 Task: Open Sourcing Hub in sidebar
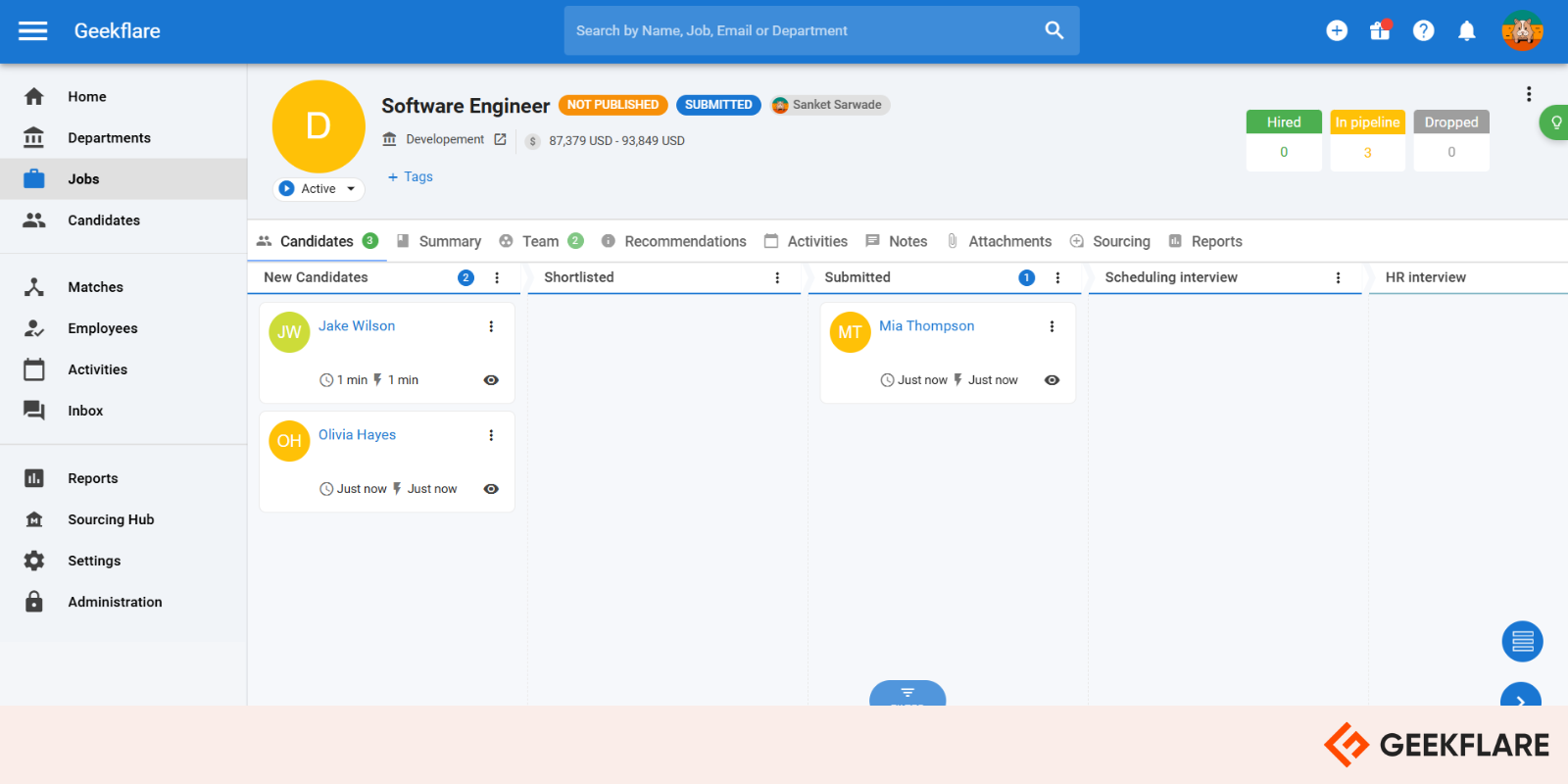pos(123,518)
